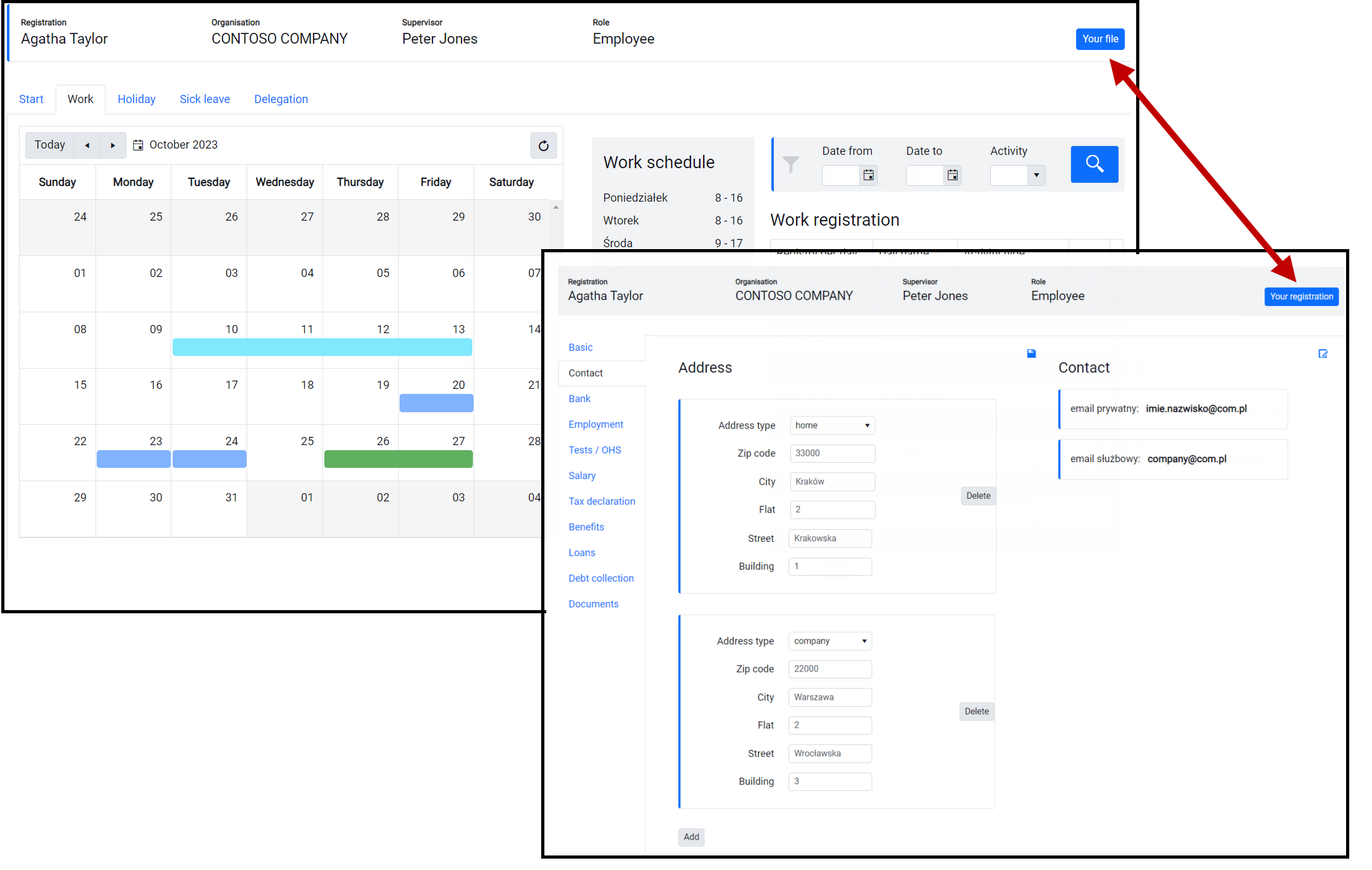Click the blue event on Friday 20
The width and height of the screenshot is (1372, 870).
tap(436, 403)
